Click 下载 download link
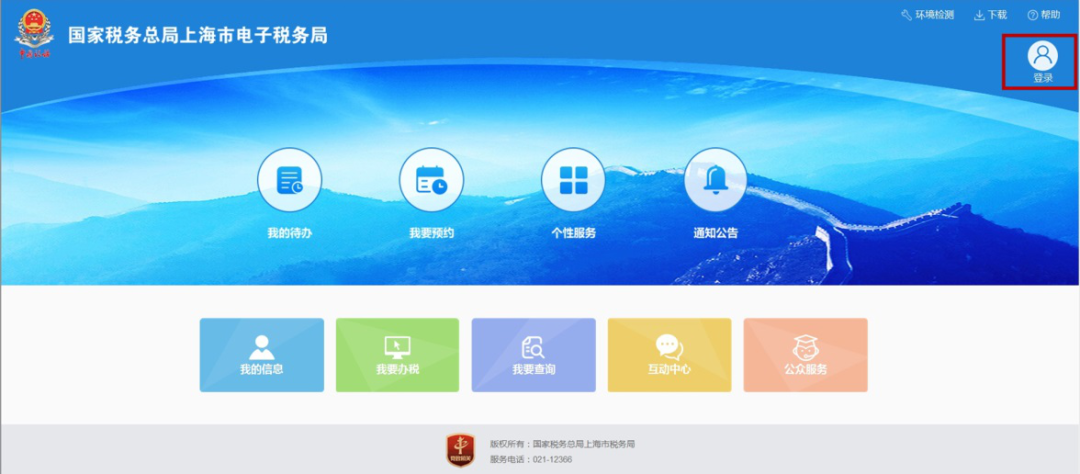Image resolution: width=1080 pixels, height=474 pixels. [x=990, y=15]
